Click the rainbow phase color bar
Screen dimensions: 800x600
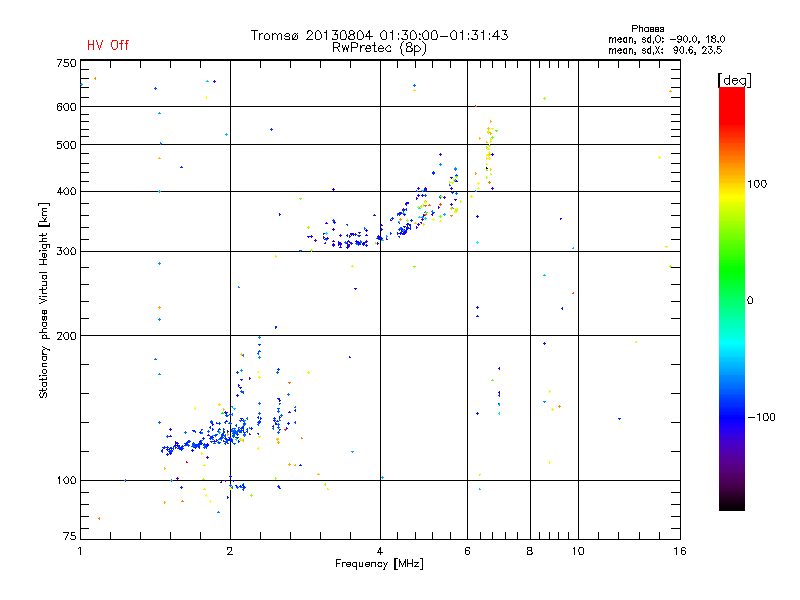point(732,298)
